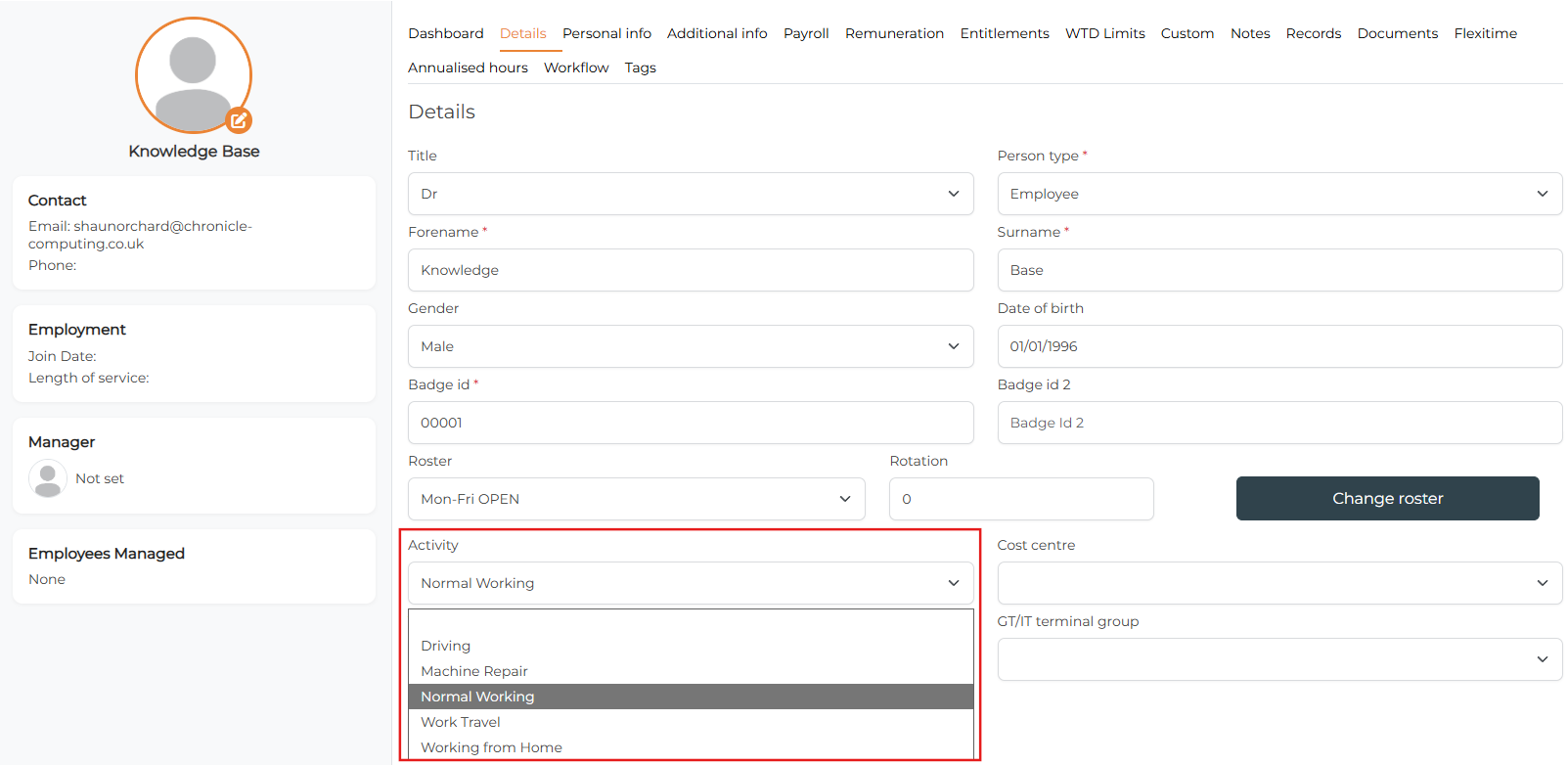This screenshot has width=1568, height=765.
Task: View the WTD Limits tab
Action: 1105,33
